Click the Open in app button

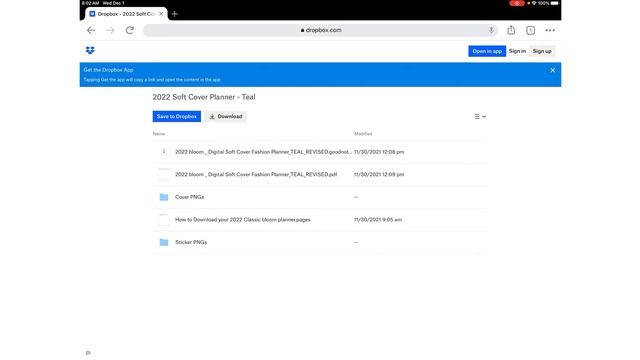(x=487, y=51)
